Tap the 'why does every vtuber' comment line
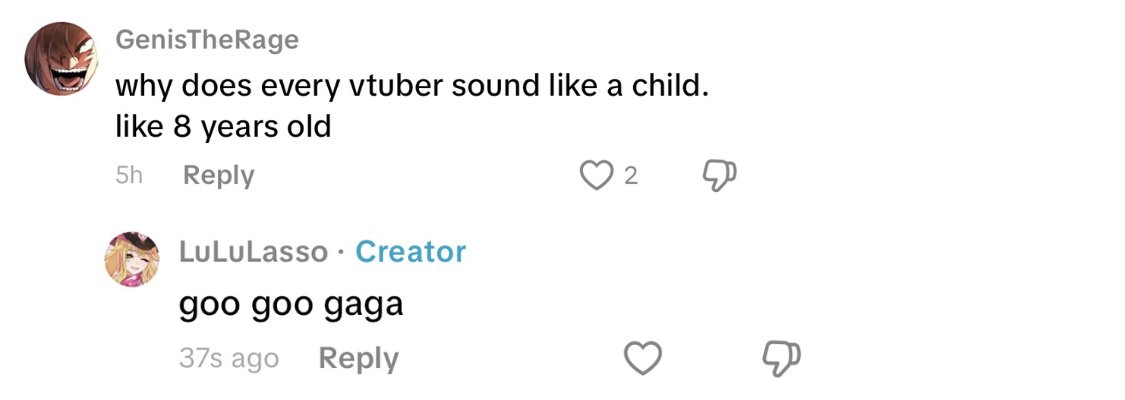 (412, 86)
